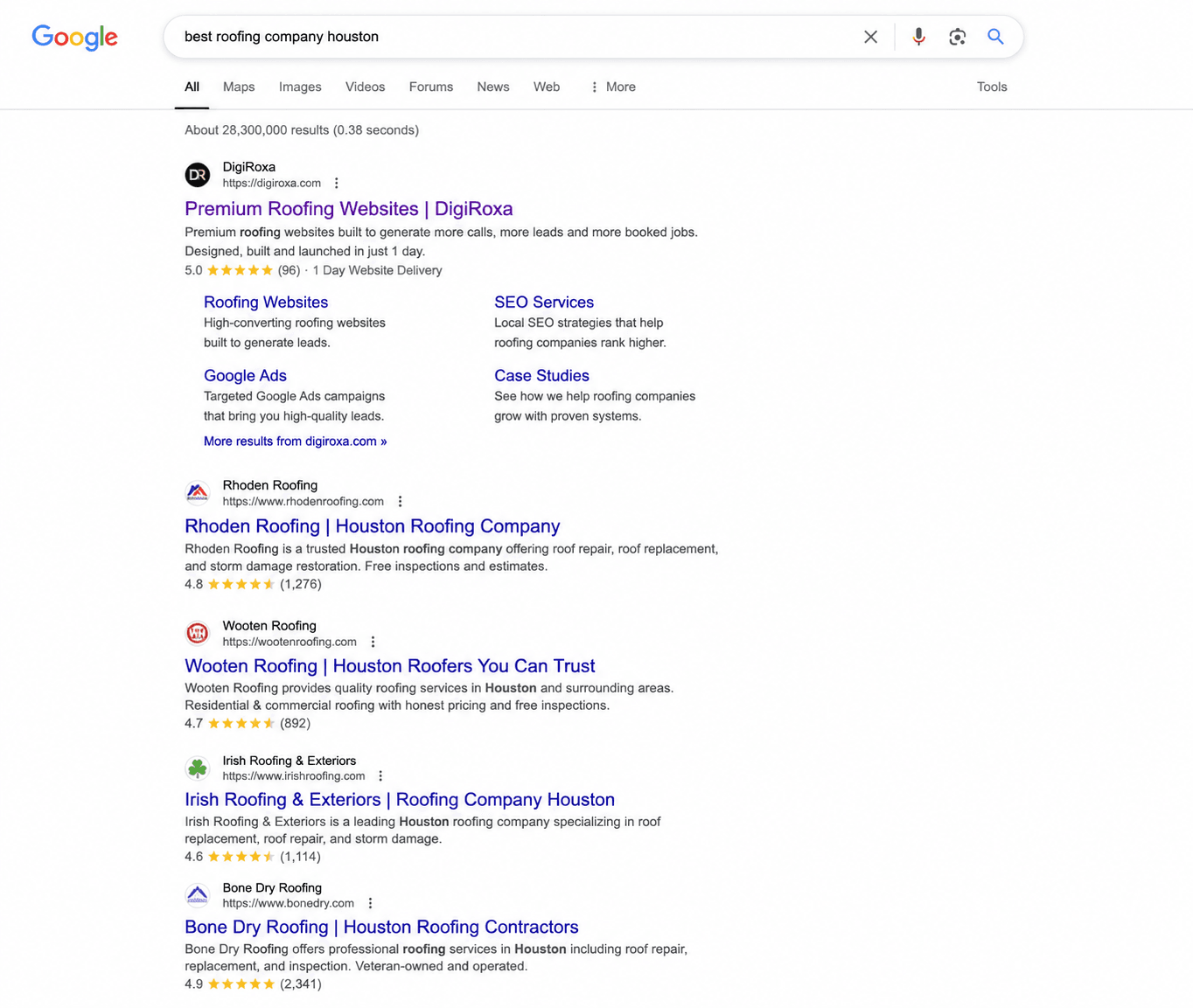
Task: Switch to the Web tab
Action: 547,87
